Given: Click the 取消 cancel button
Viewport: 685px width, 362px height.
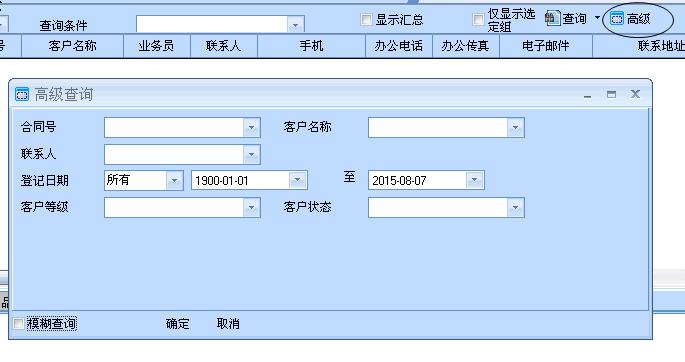Looking at the screenshot, I should pyautogui.click(x=228, y=324).
